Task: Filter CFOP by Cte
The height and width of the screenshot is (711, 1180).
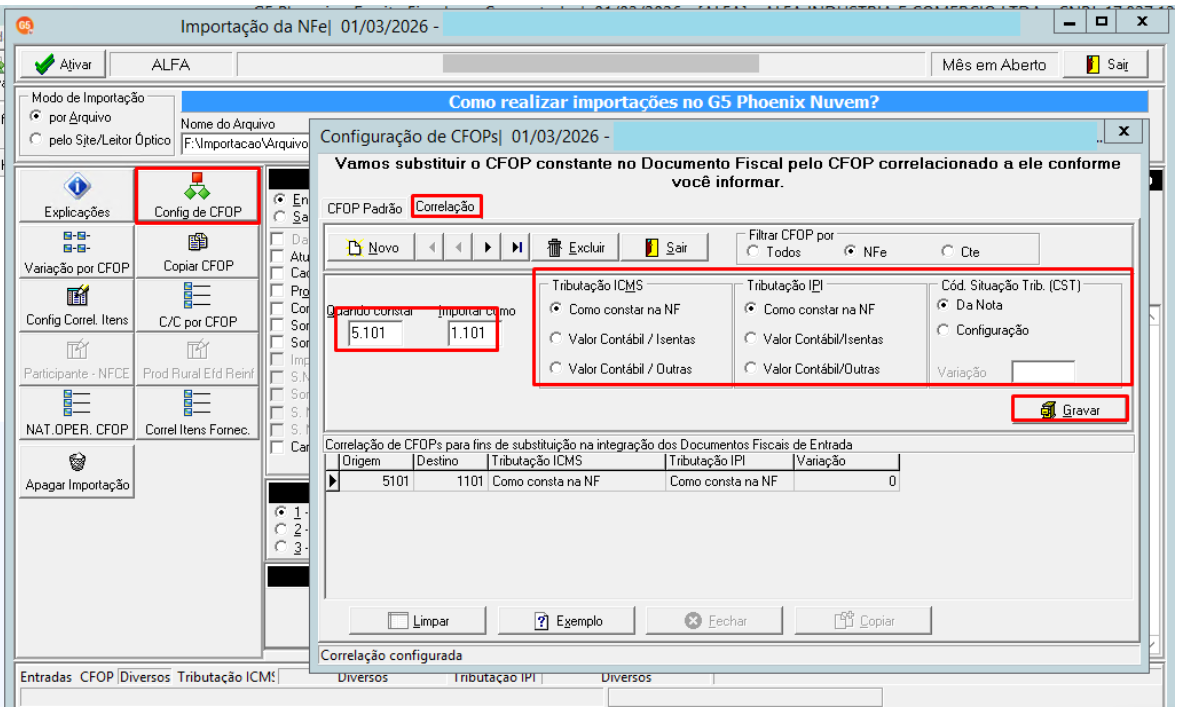Action: coord(960,252)
